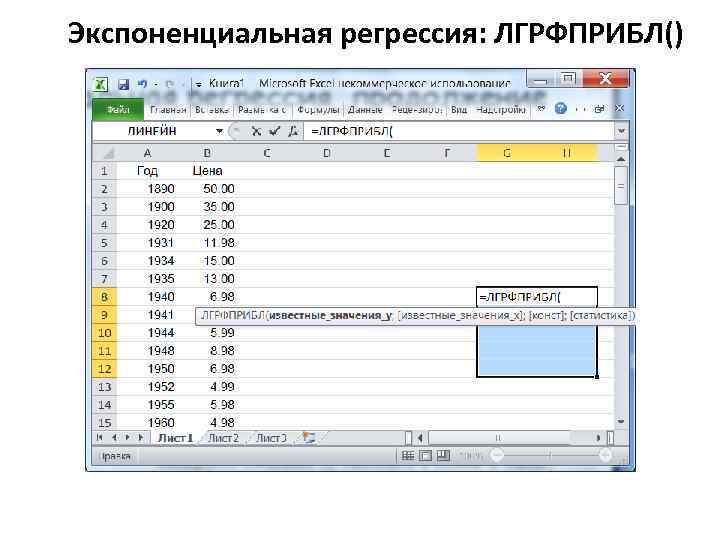Expand the Name Box function dropdown arrow

coord(219,131)
